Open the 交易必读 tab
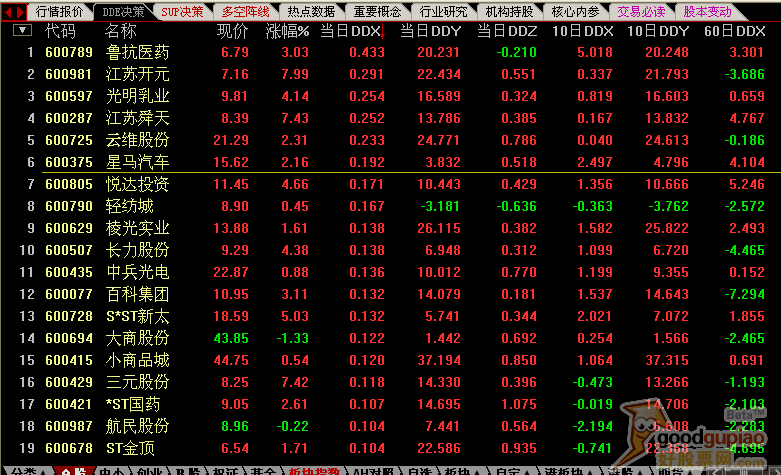The image size is (781, 475). coord(641,11)
